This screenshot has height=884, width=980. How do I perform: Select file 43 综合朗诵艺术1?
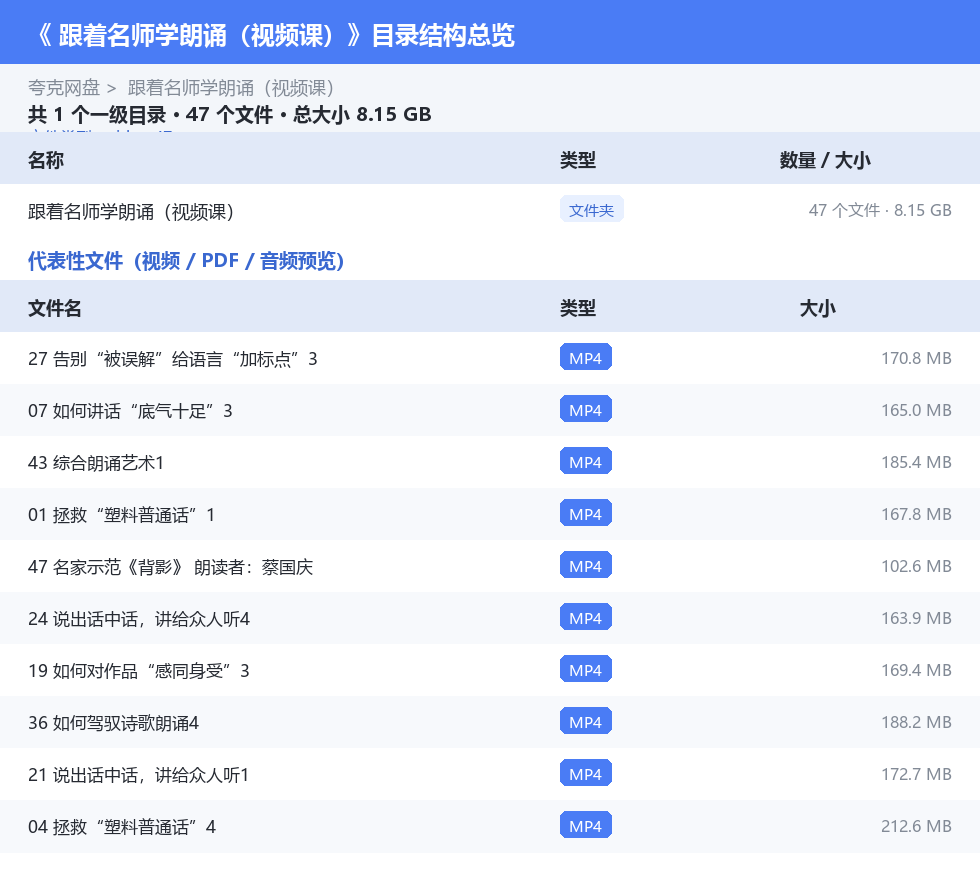pos(96,463)
